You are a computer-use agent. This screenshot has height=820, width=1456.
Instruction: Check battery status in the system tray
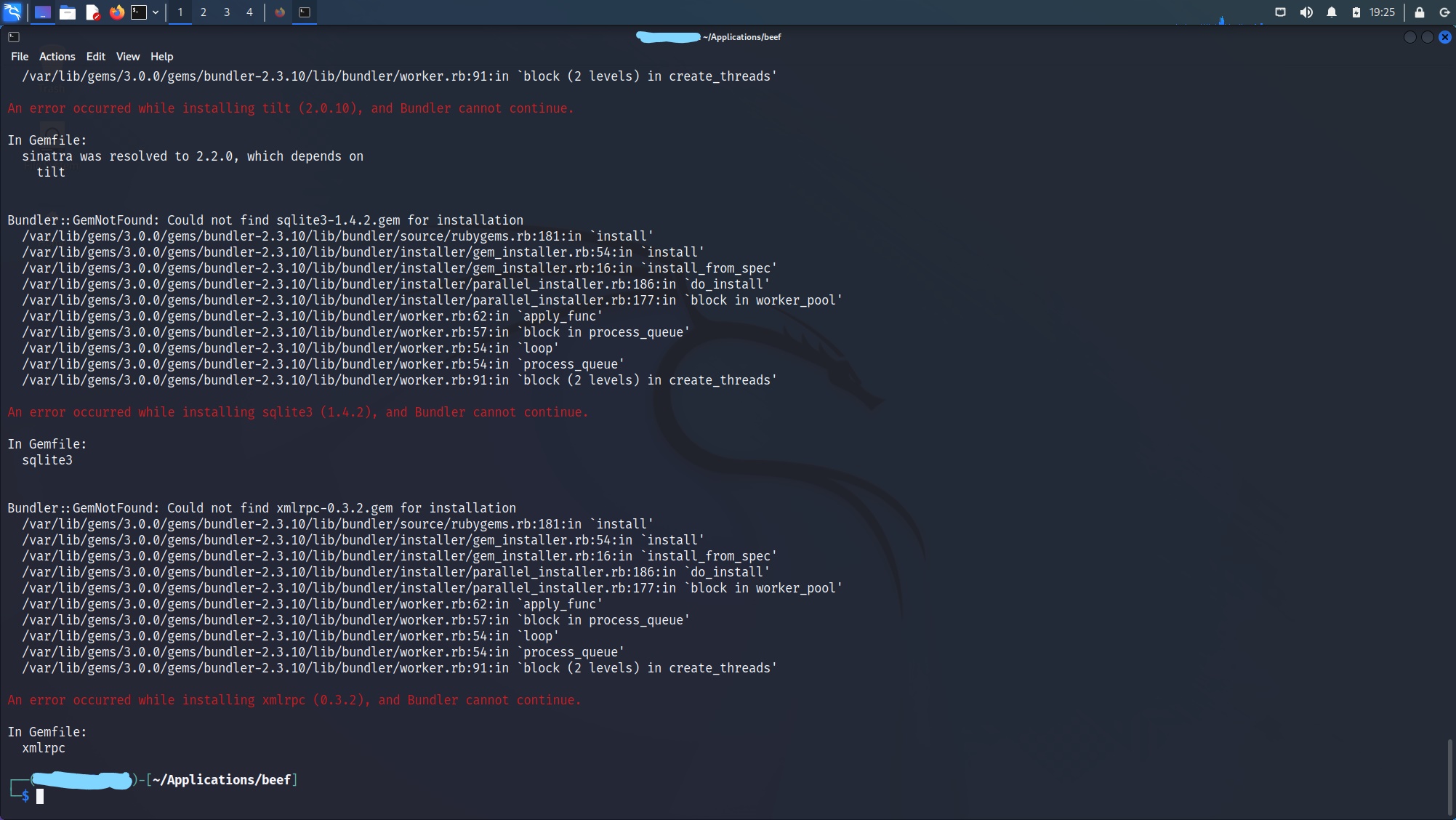tap(1356, 12)
